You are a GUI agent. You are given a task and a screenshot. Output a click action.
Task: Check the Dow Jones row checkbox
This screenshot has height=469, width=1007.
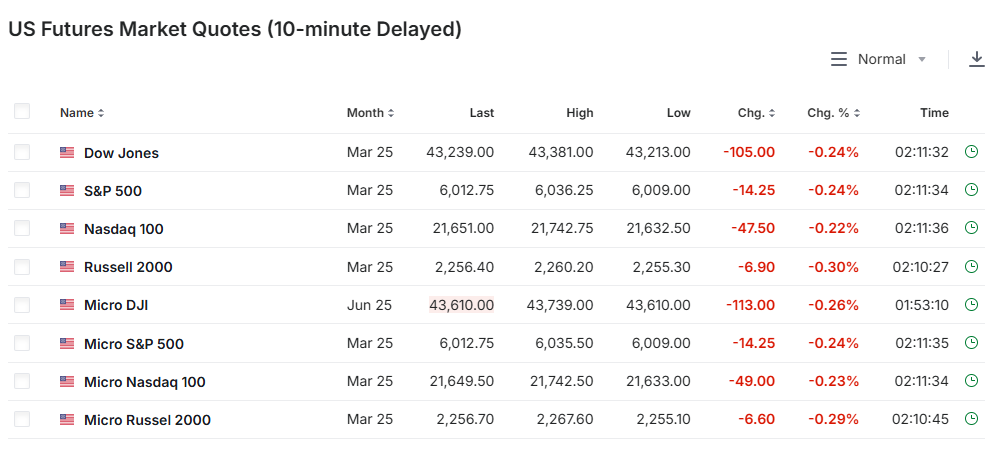point(22,152)
